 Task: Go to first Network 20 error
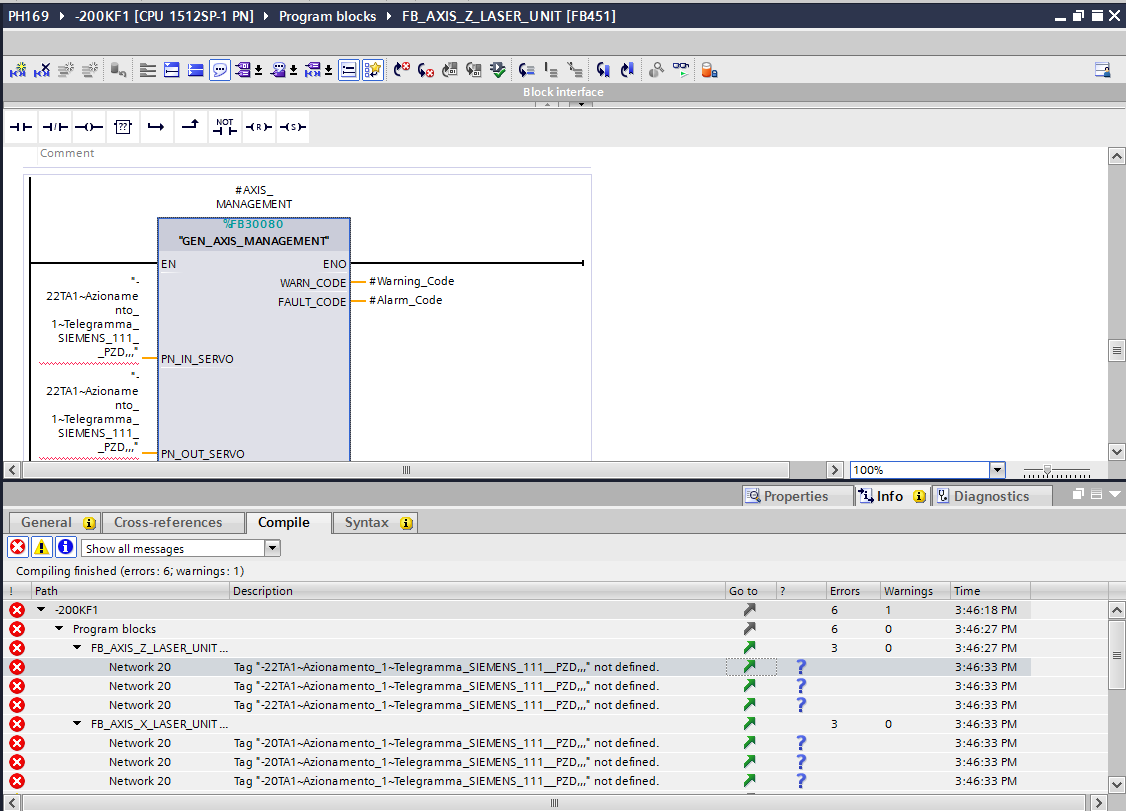tap(749, 667)
